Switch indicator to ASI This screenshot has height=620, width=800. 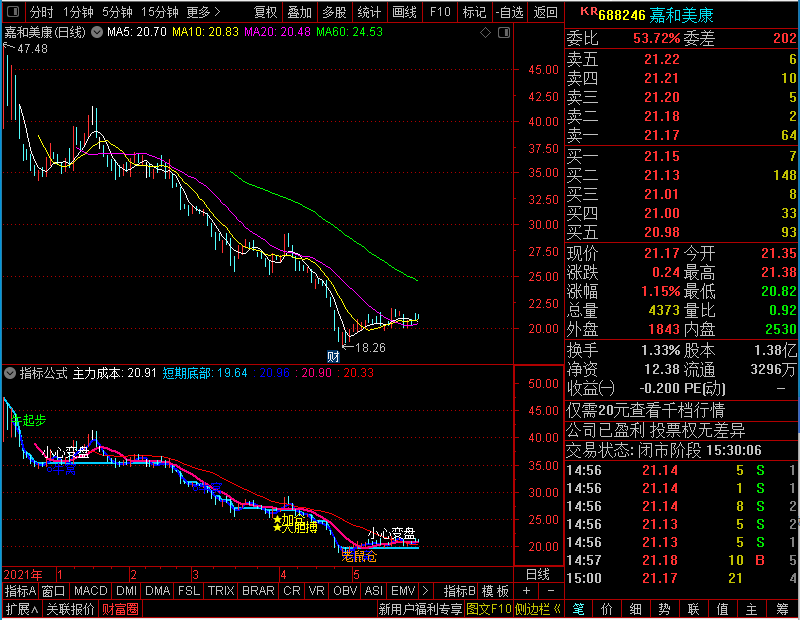[x=373, y=591]
